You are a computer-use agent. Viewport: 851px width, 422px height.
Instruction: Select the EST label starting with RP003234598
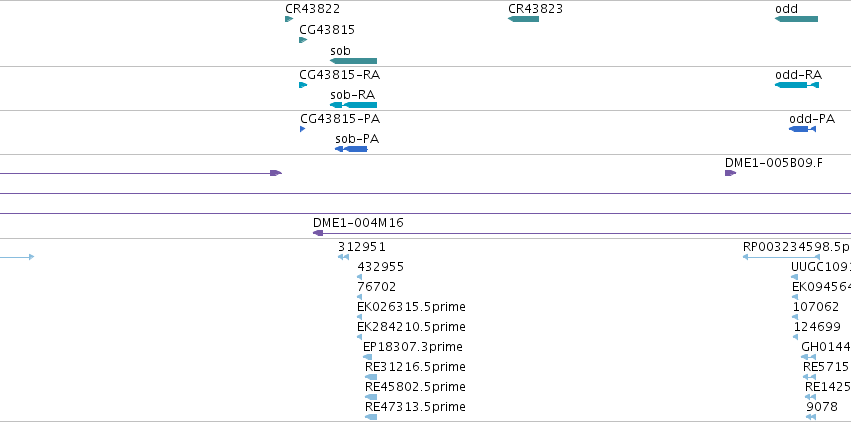(x=797, y=247)
